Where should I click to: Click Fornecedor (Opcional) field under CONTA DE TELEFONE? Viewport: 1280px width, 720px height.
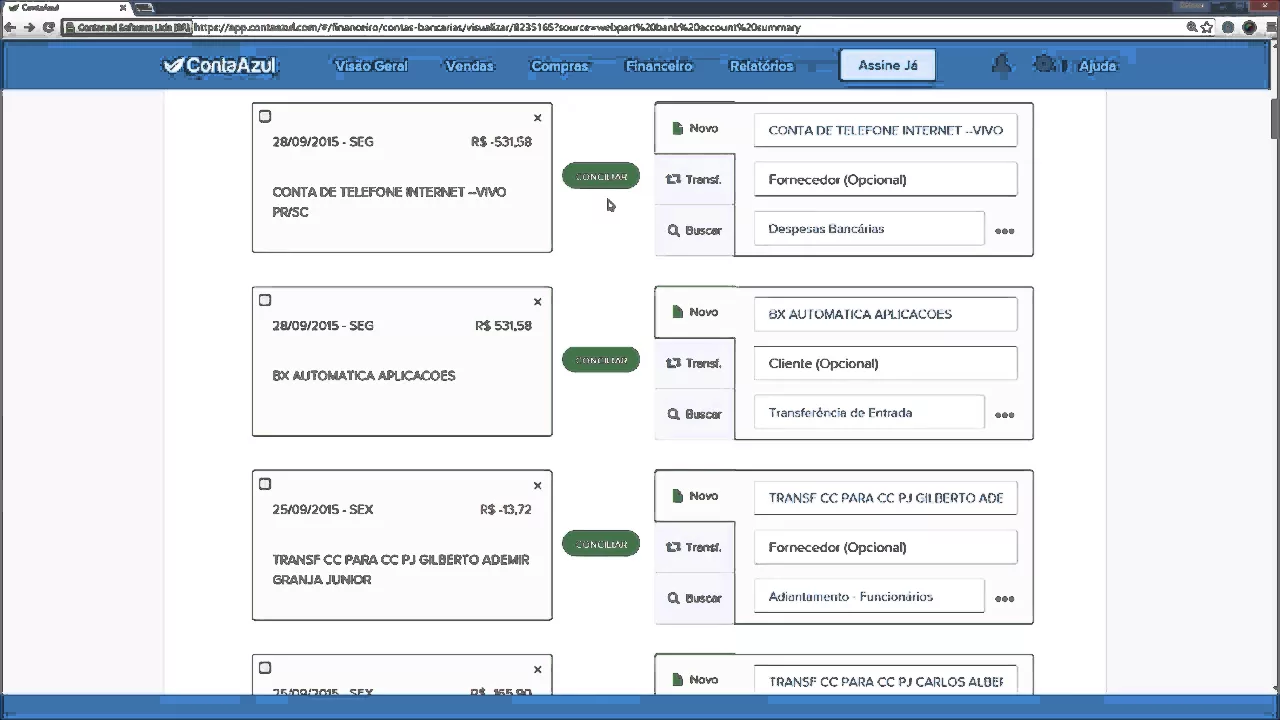click(x=885, y=180)
